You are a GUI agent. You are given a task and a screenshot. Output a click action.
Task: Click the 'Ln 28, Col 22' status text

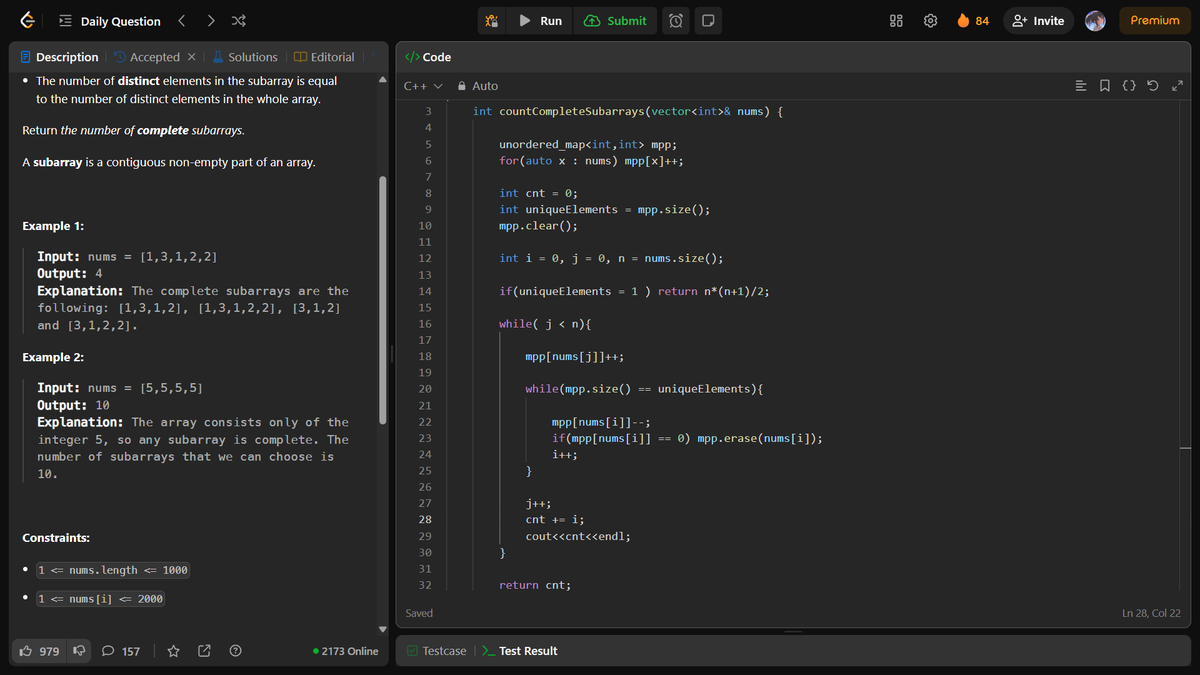click(1151, 613)
